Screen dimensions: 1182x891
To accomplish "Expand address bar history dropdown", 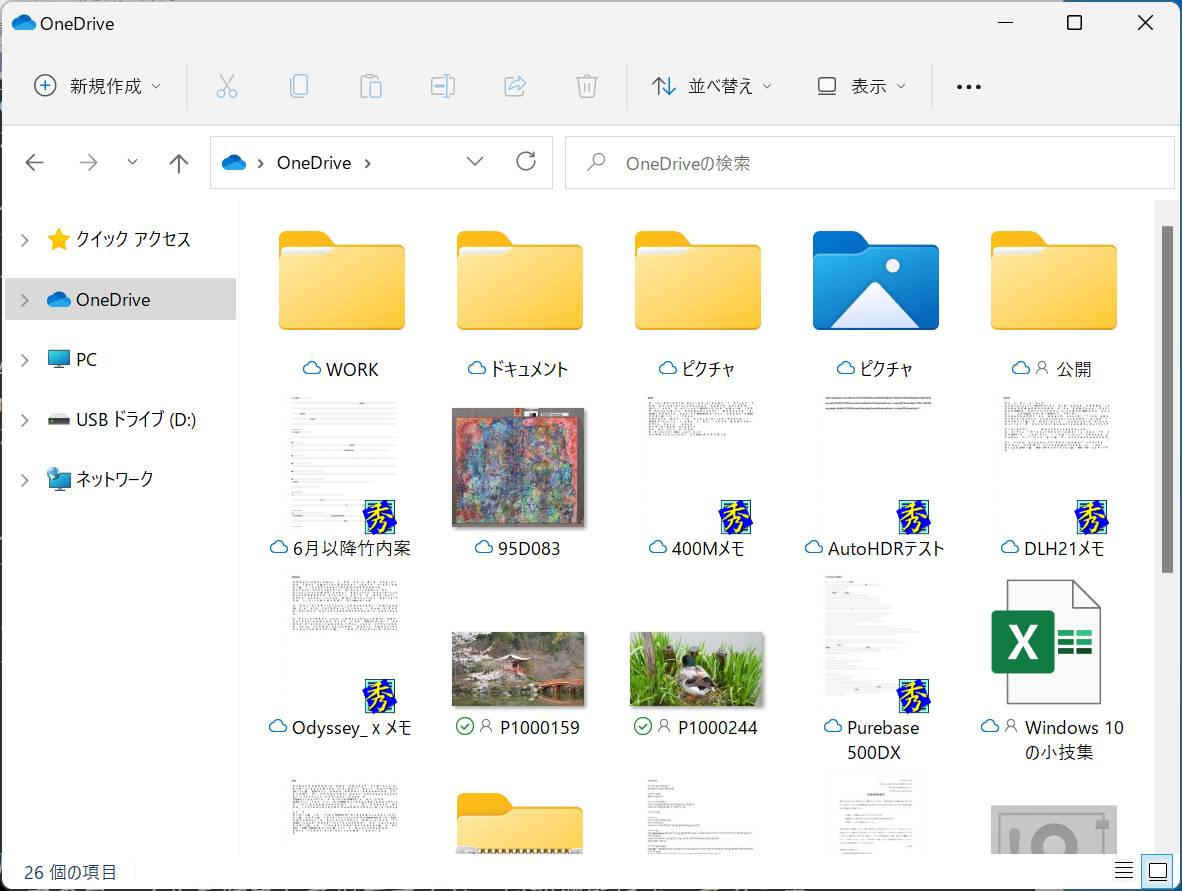I will tap(475, 161).
